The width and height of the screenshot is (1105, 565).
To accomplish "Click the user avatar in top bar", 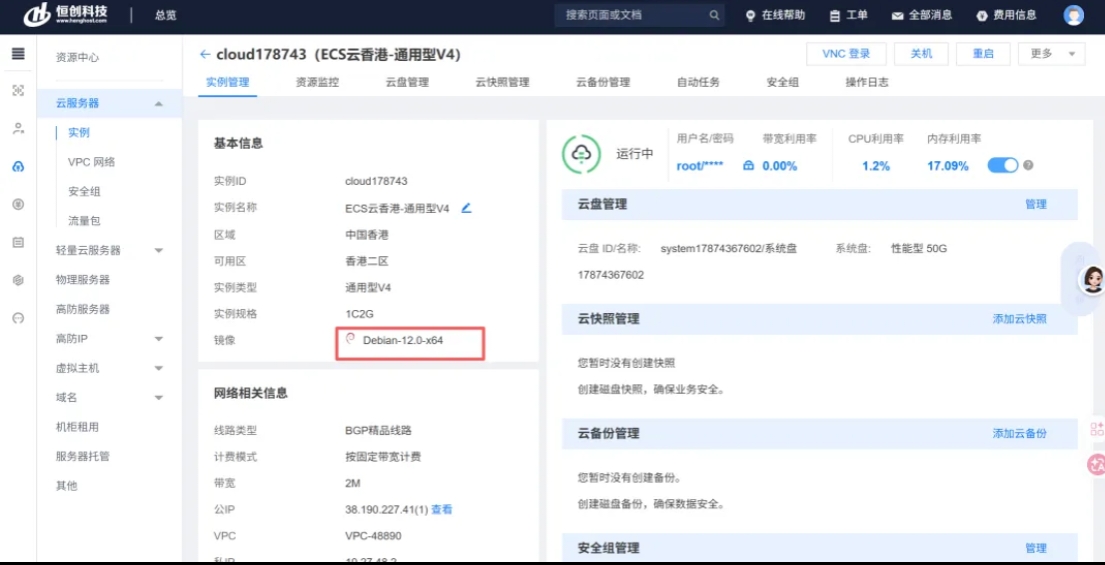I will [1073, 15].
